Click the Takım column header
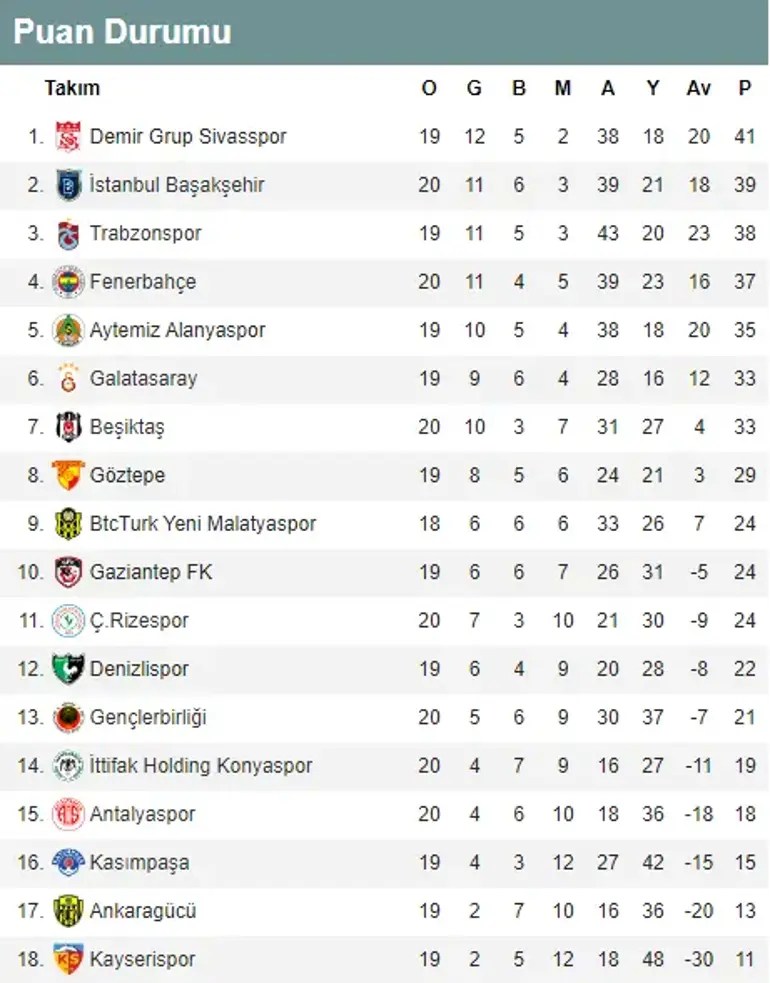Image resolution: width=770 pixels, height=983 pixels. pyautogui.click(x=72, y=88)
